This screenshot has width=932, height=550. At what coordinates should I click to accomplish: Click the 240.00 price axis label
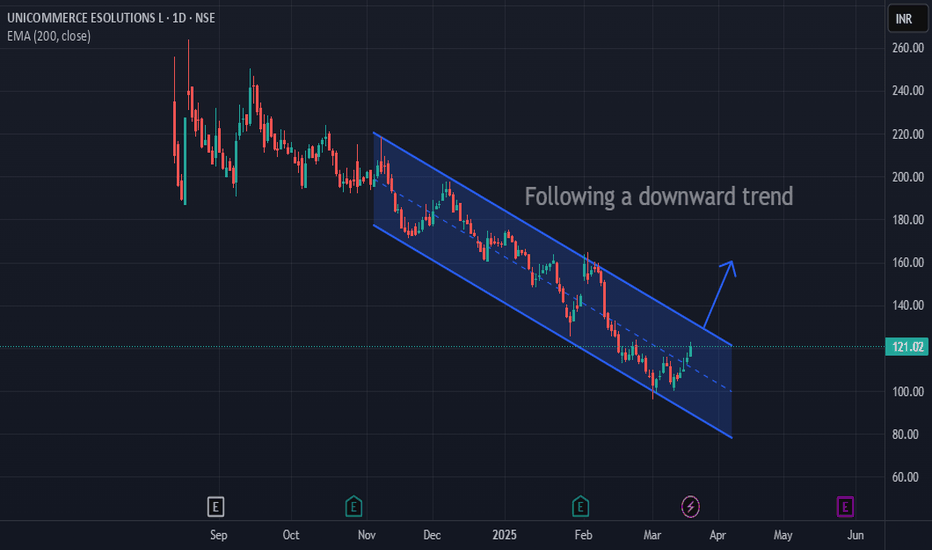(x=908, y=91)
